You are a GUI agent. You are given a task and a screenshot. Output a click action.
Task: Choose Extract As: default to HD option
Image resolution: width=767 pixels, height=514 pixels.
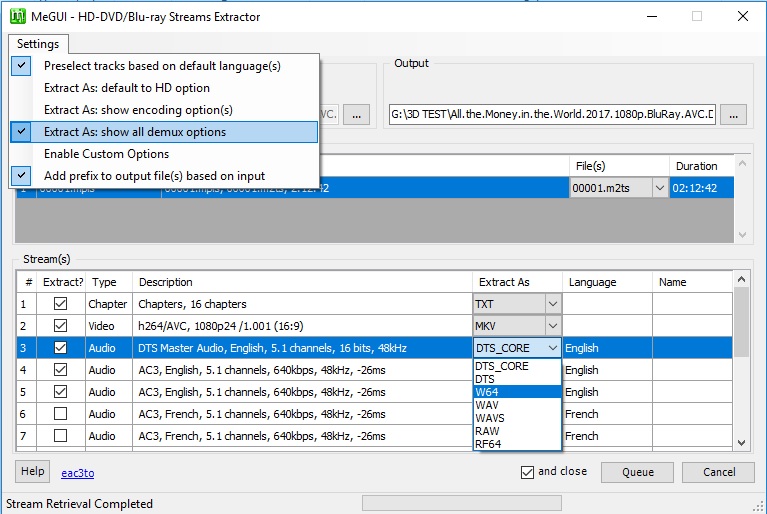[x=164, y=88]
